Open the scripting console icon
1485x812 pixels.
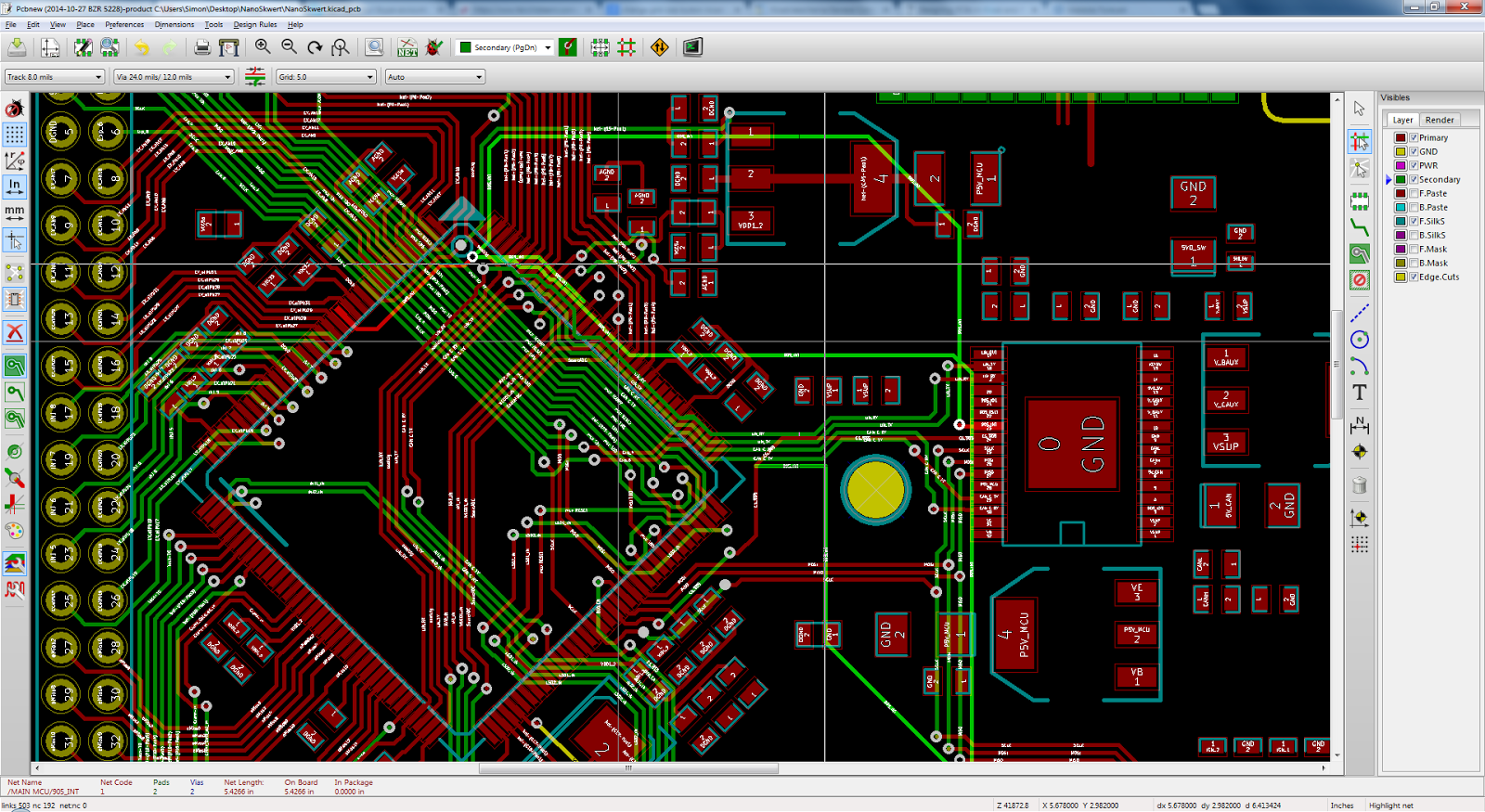[692, 47]
